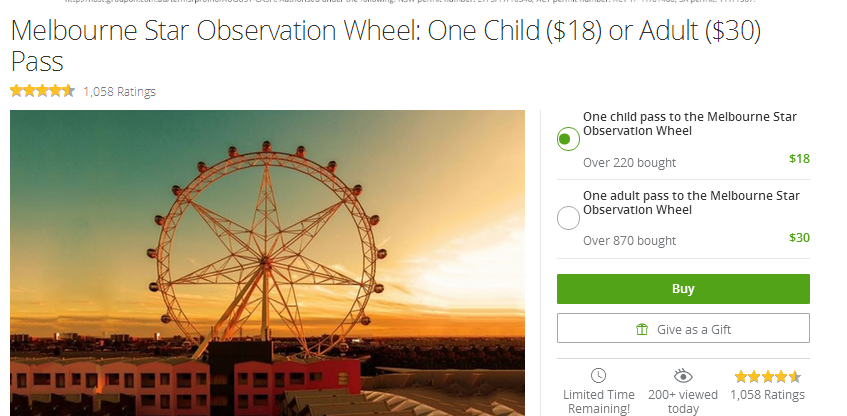
Task: Click the $30 adult pass price
Action: click(x=799, y=237)
